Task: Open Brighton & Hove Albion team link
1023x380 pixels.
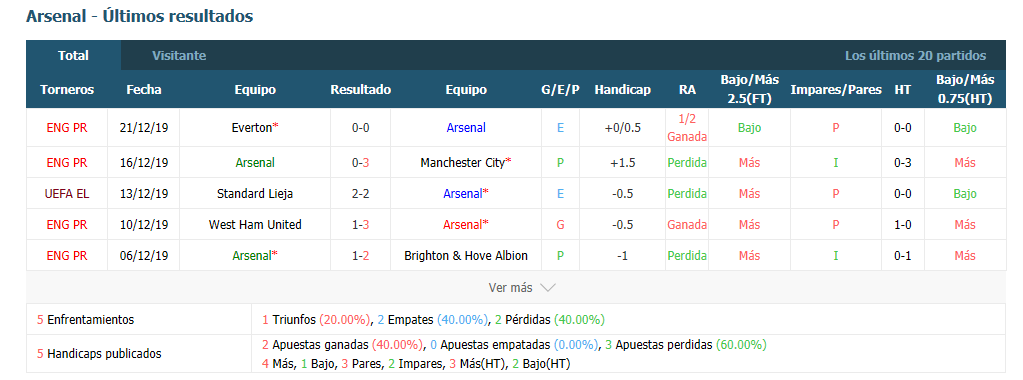Action: pos(466,255)
